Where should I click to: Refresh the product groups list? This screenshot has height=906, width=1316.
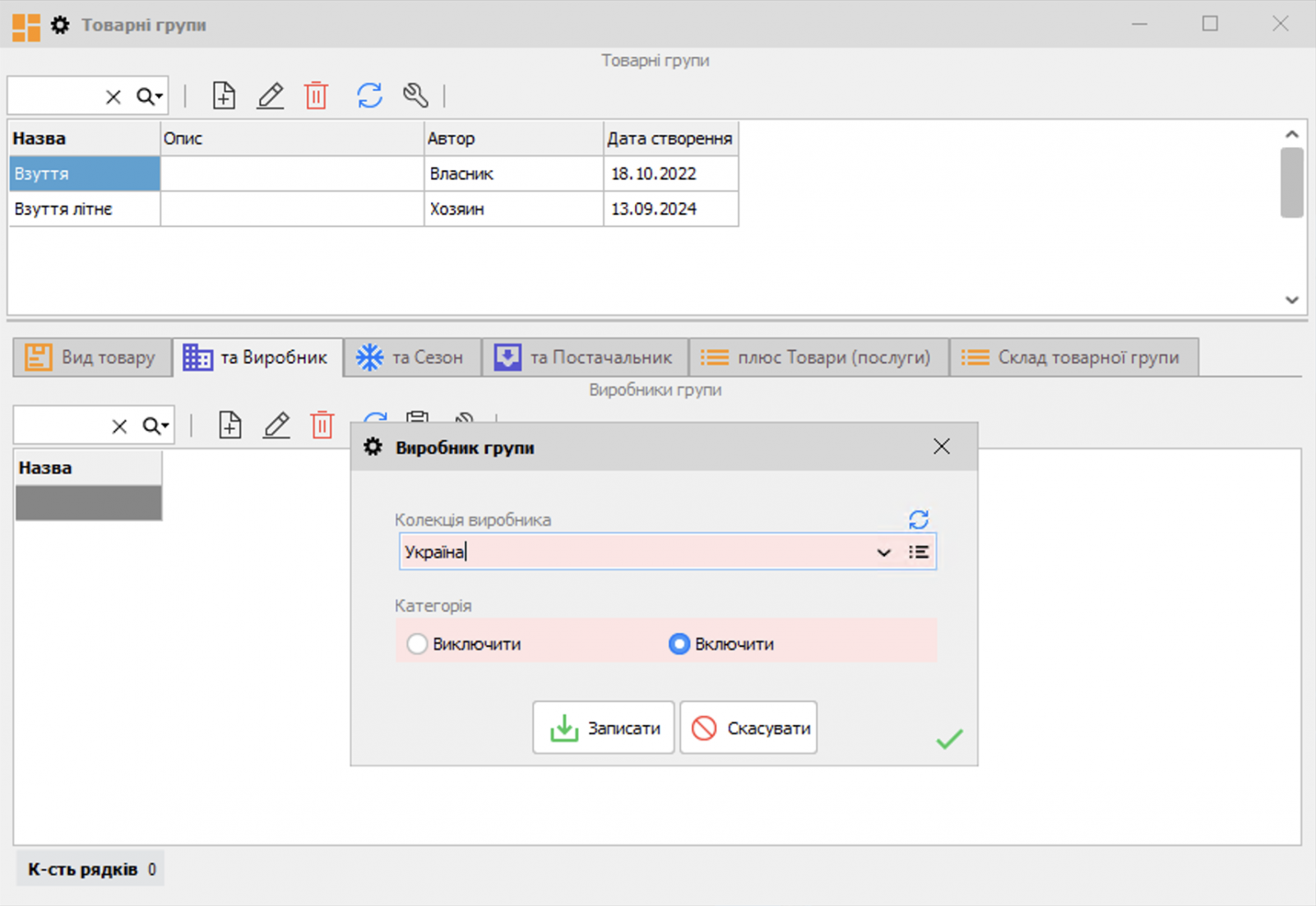pos(369,95)
